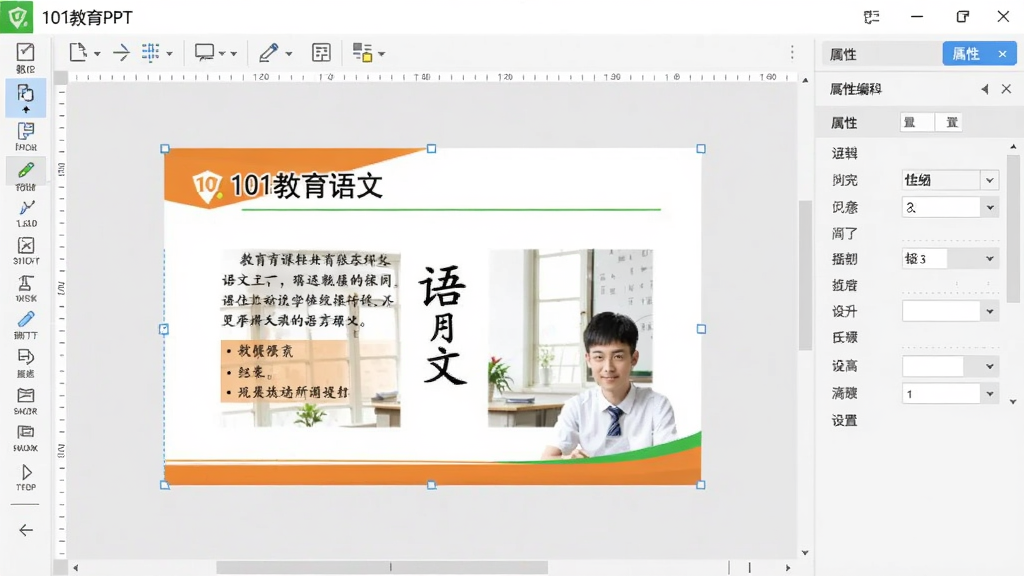This screenshot has width=1024, height=576.
Task: Select the highlighted copy-page tool in left sidebar
Action: (x=25, y=98)
